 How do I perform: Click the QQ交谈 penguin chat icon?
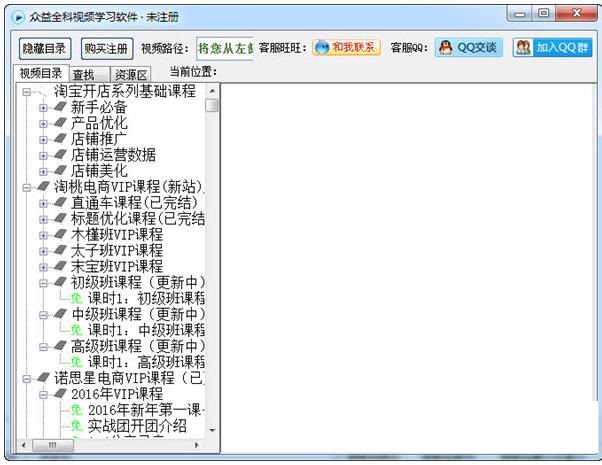468,48
